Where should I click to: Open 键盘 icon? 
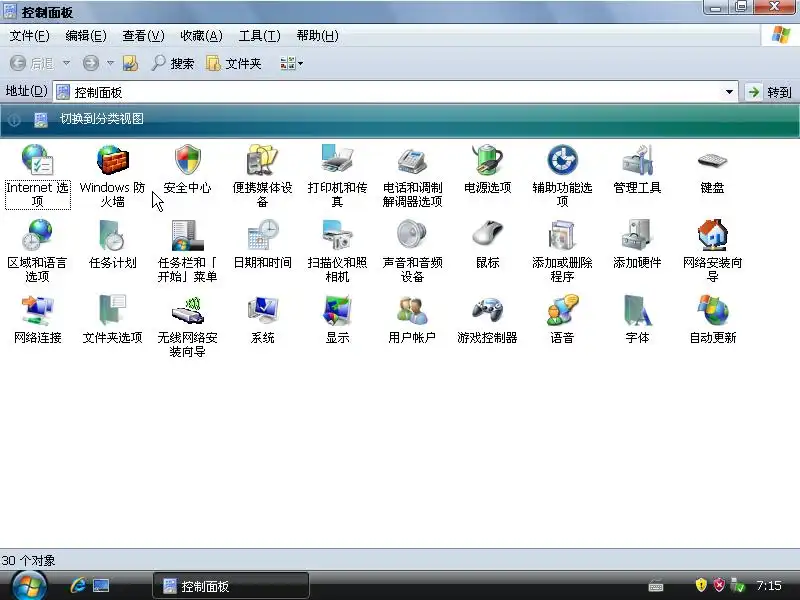[712, 161]
